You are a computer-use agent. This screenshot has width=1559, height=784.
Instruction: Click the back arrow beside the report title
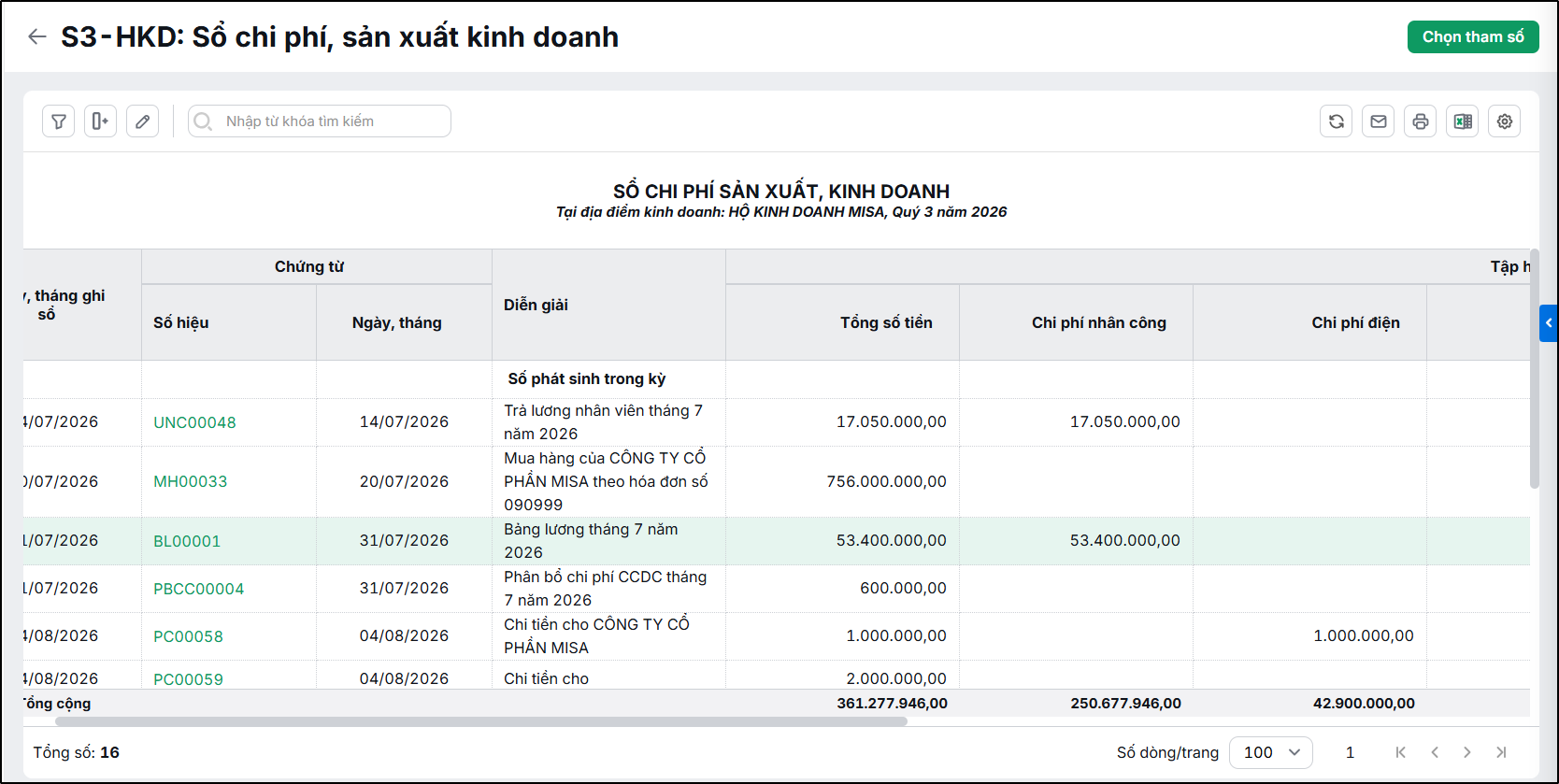coord(37,36)
